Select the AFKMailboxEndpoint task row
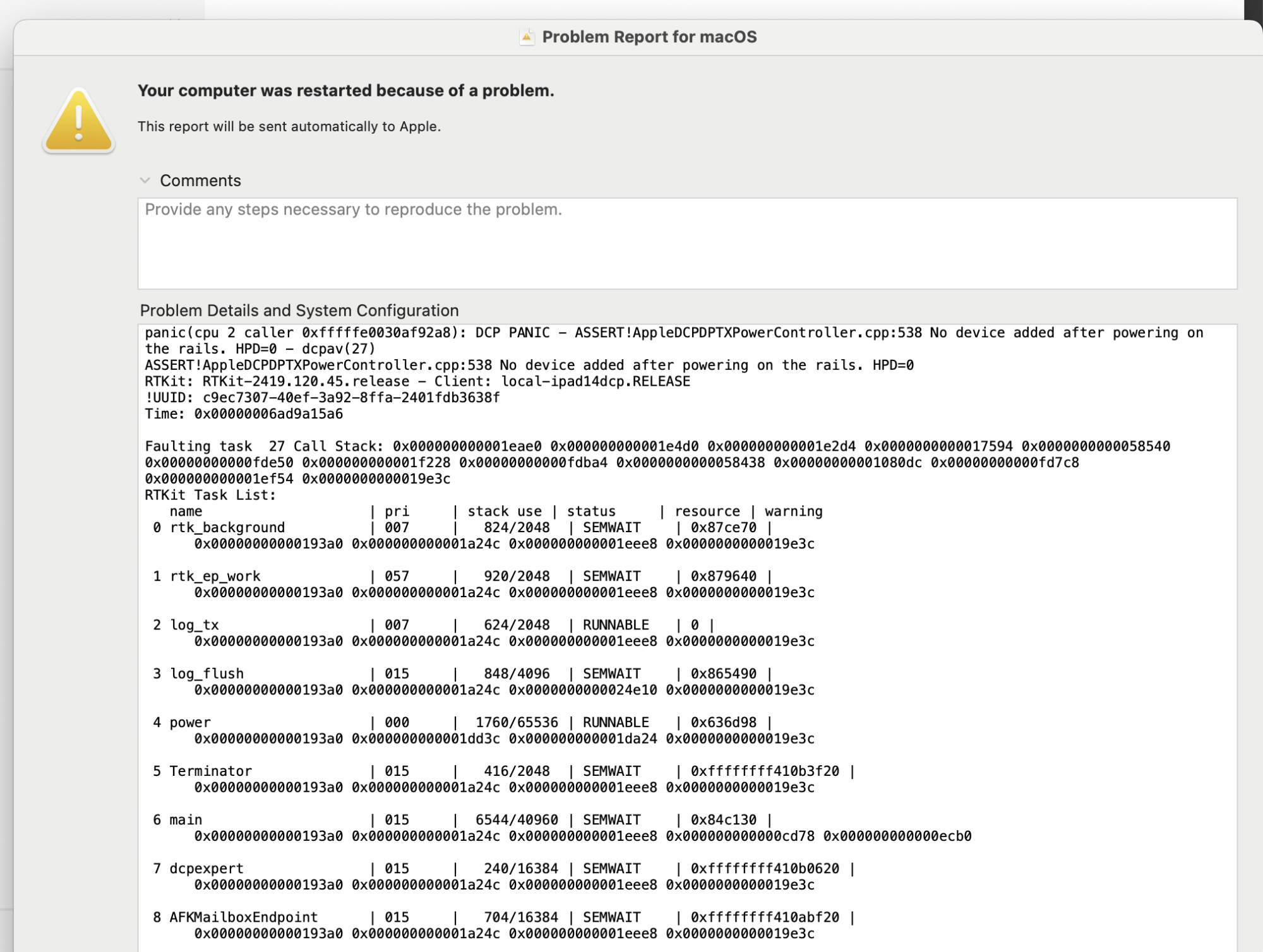This screenshot has width=1263, height=952. click(x=243, y=917)
